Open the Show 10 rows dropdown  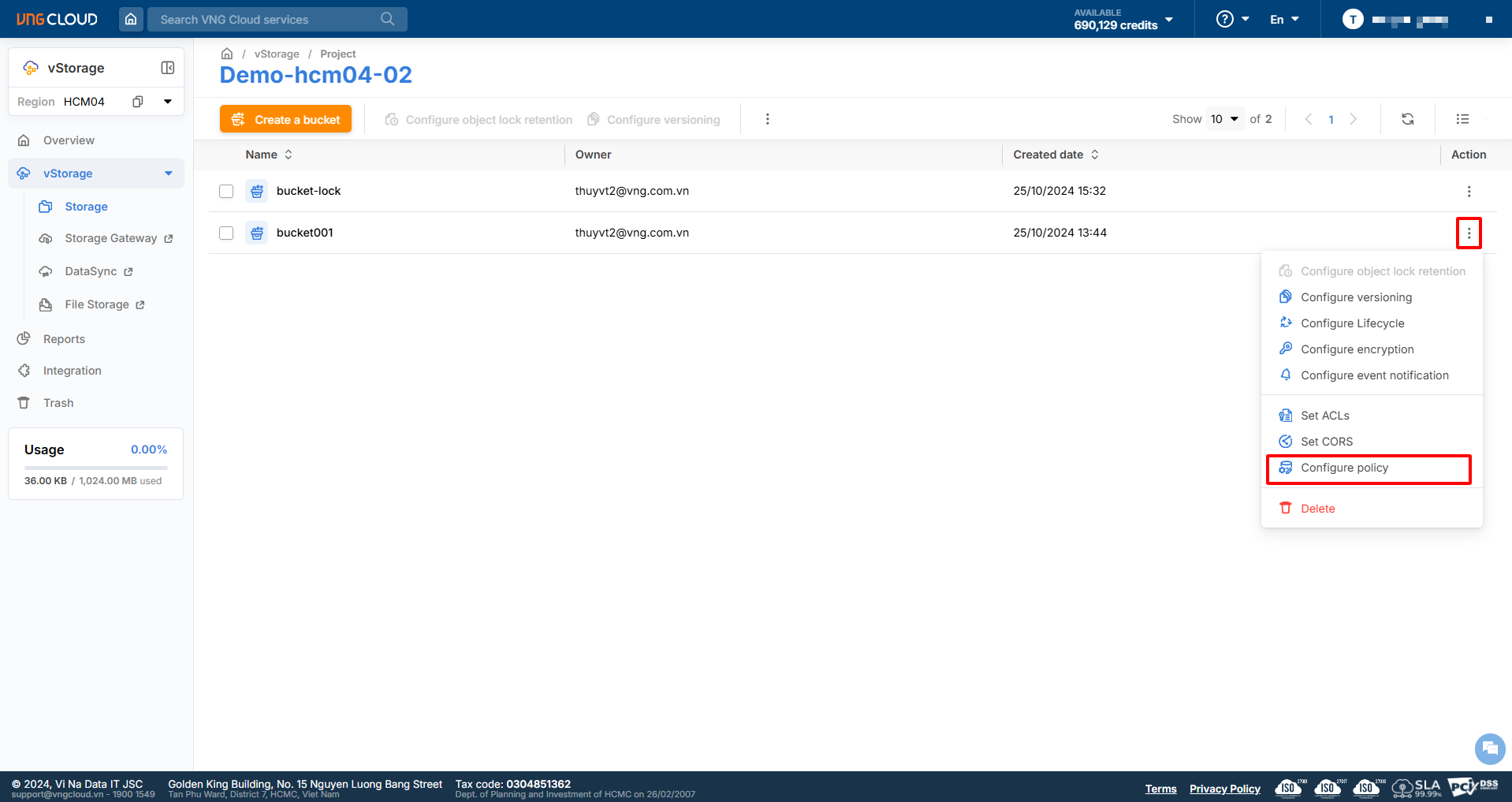[x=1224, y=119]
